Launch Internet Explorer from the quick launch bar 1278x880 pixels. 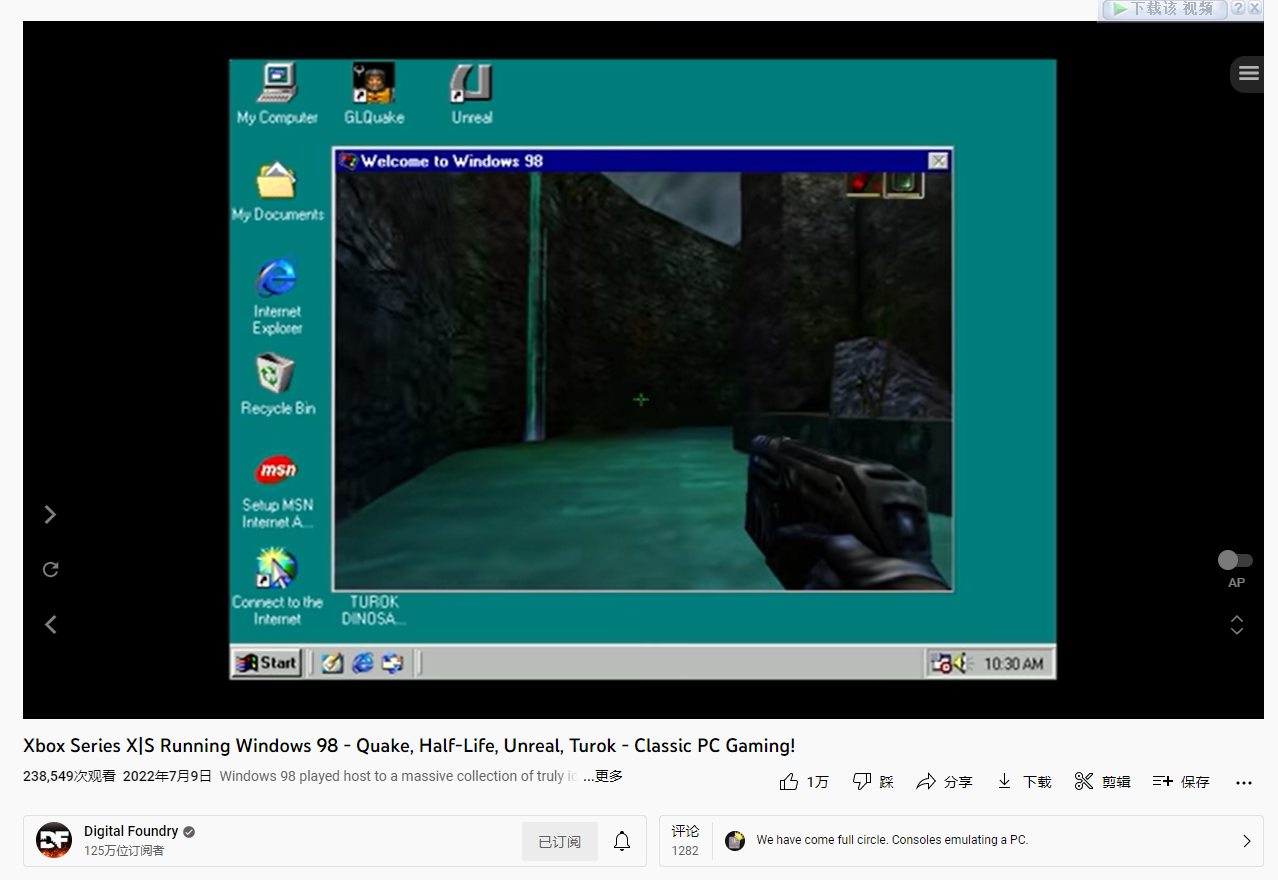(x=362, y=663)
